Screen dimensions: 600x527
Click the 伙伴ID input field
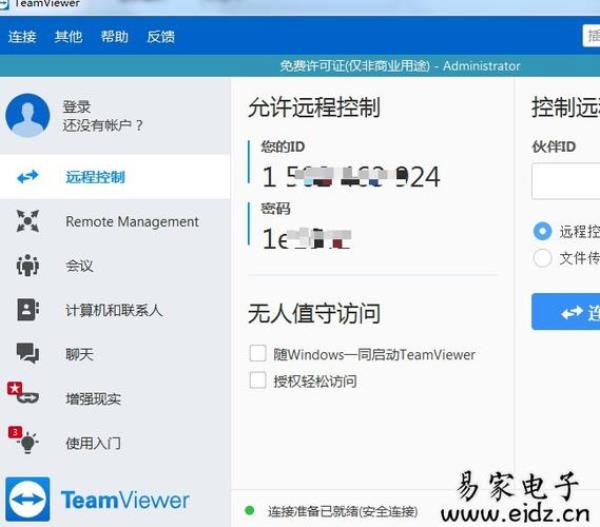point(566,181)
